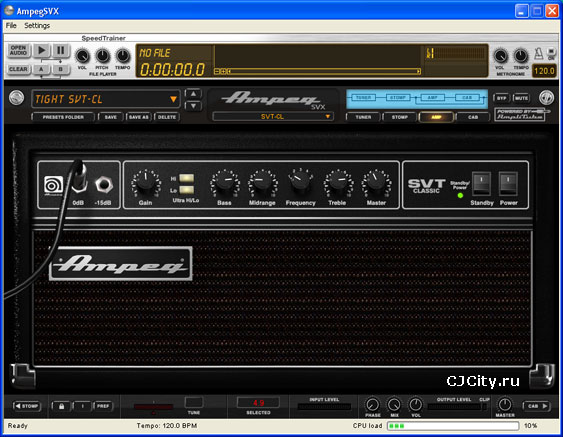Click the Frequency selector knob
Image resolution: width=563 pixels, height=437 pixels.
(x=300, y=180)
